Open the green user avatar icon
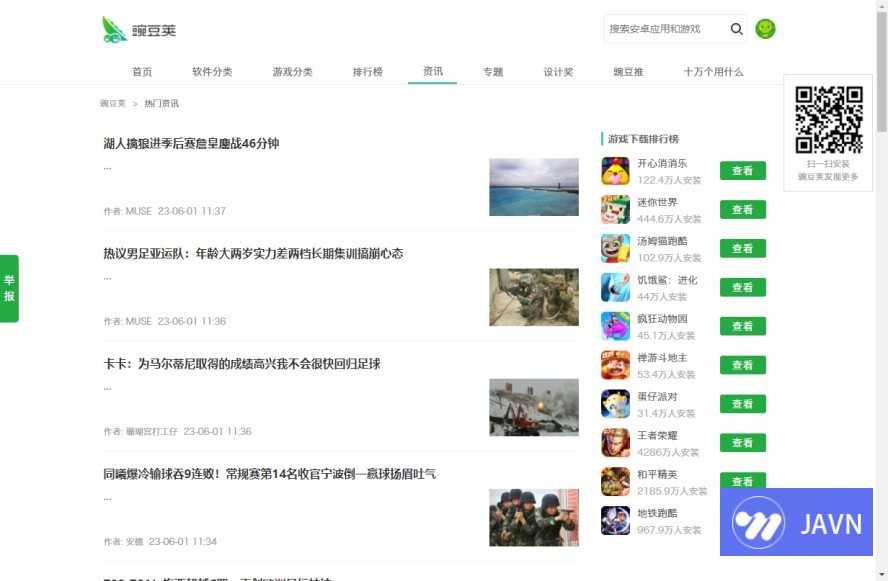The height and width of the screenshot is (581, 888). 765,29
